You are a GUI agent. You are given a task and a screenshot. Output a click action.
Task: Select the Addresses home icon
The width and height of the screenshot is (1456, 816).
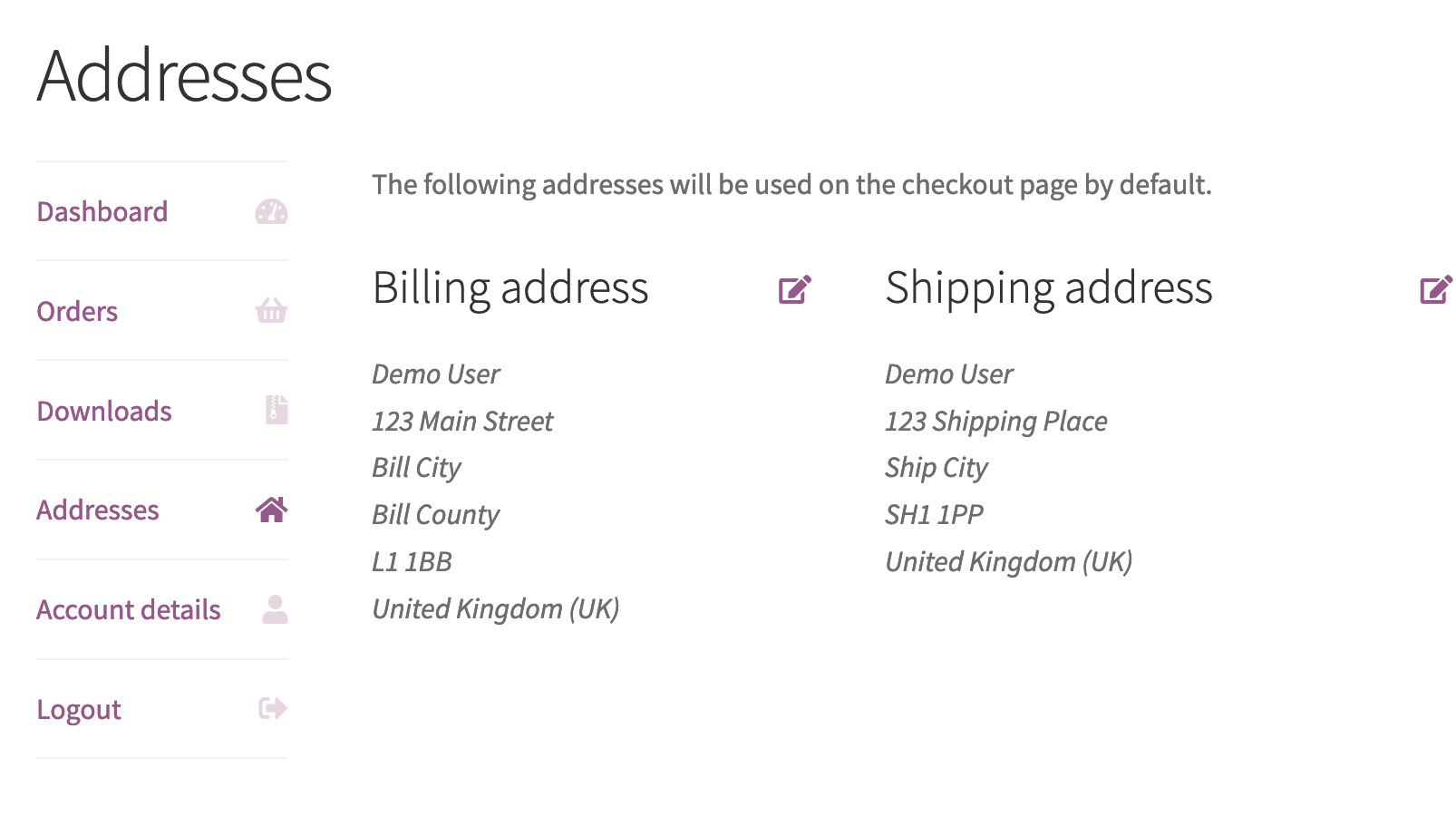[x=270, y=510]
